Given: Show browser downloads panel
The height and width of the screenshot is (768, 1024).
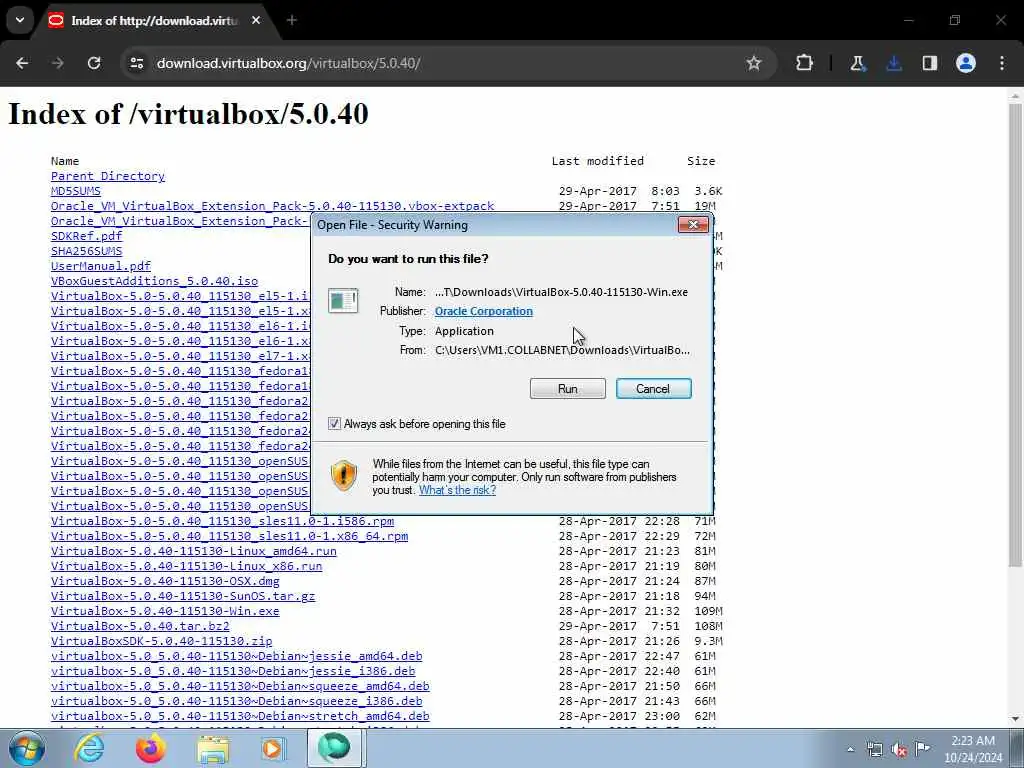Looking at the screenshot, I should click(x=894, y=63).
